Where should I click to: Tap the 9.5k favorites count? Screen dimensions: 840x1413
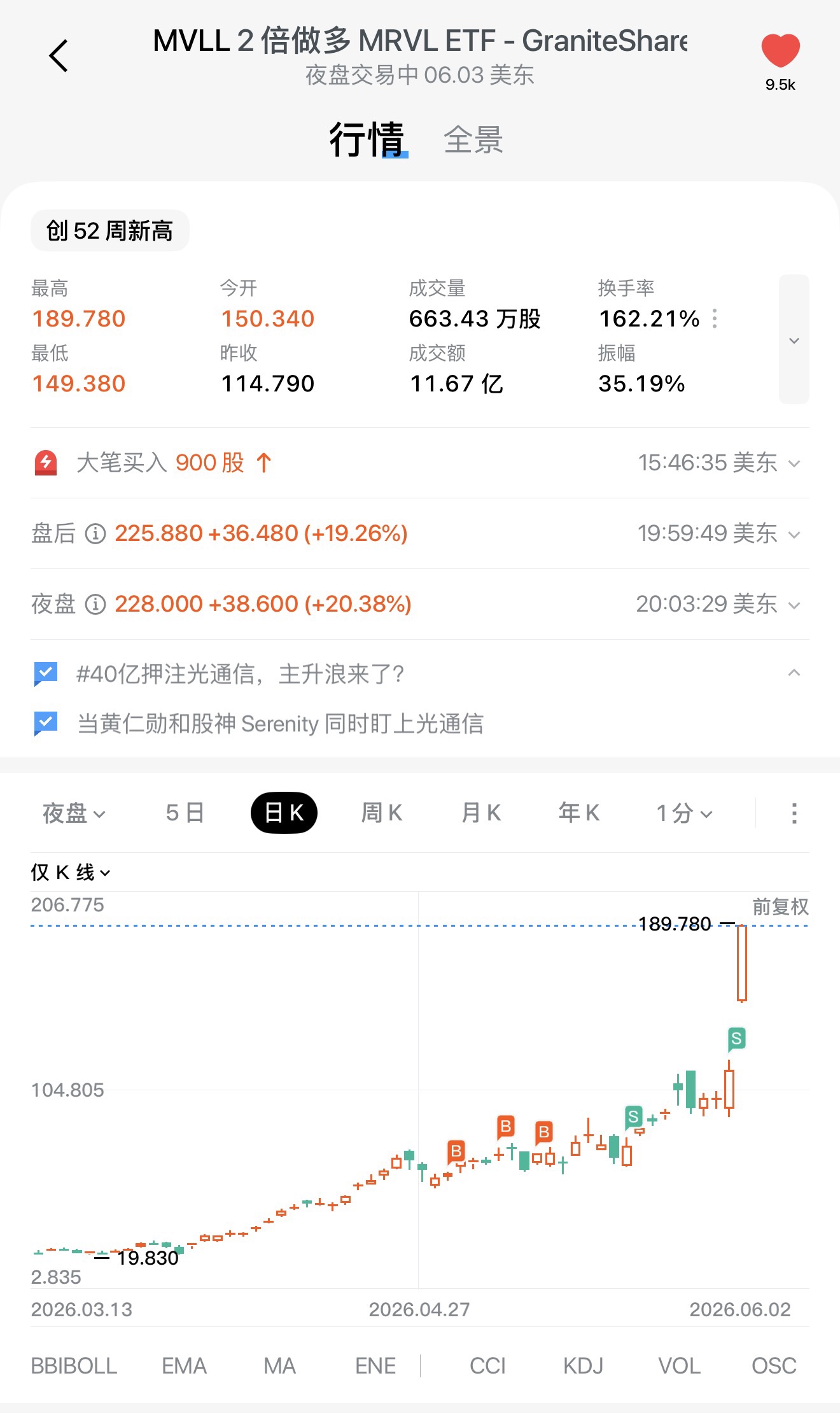780,85
